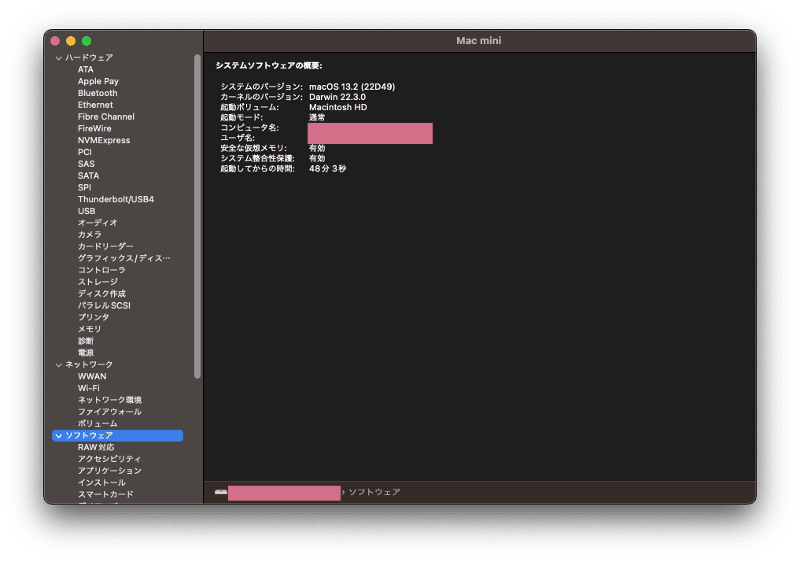
Task: Select 電源 in the sidebar
Action: (86, 352)
